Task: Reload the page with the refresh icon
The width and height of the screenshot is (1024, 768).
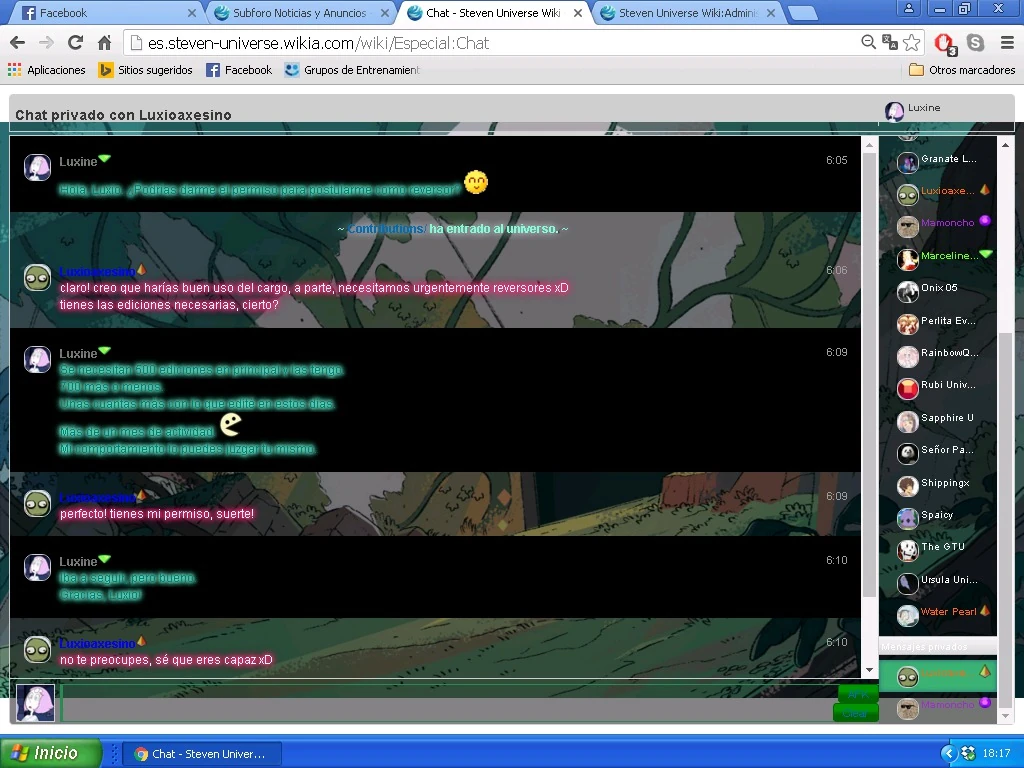Action: coord(75,43)
